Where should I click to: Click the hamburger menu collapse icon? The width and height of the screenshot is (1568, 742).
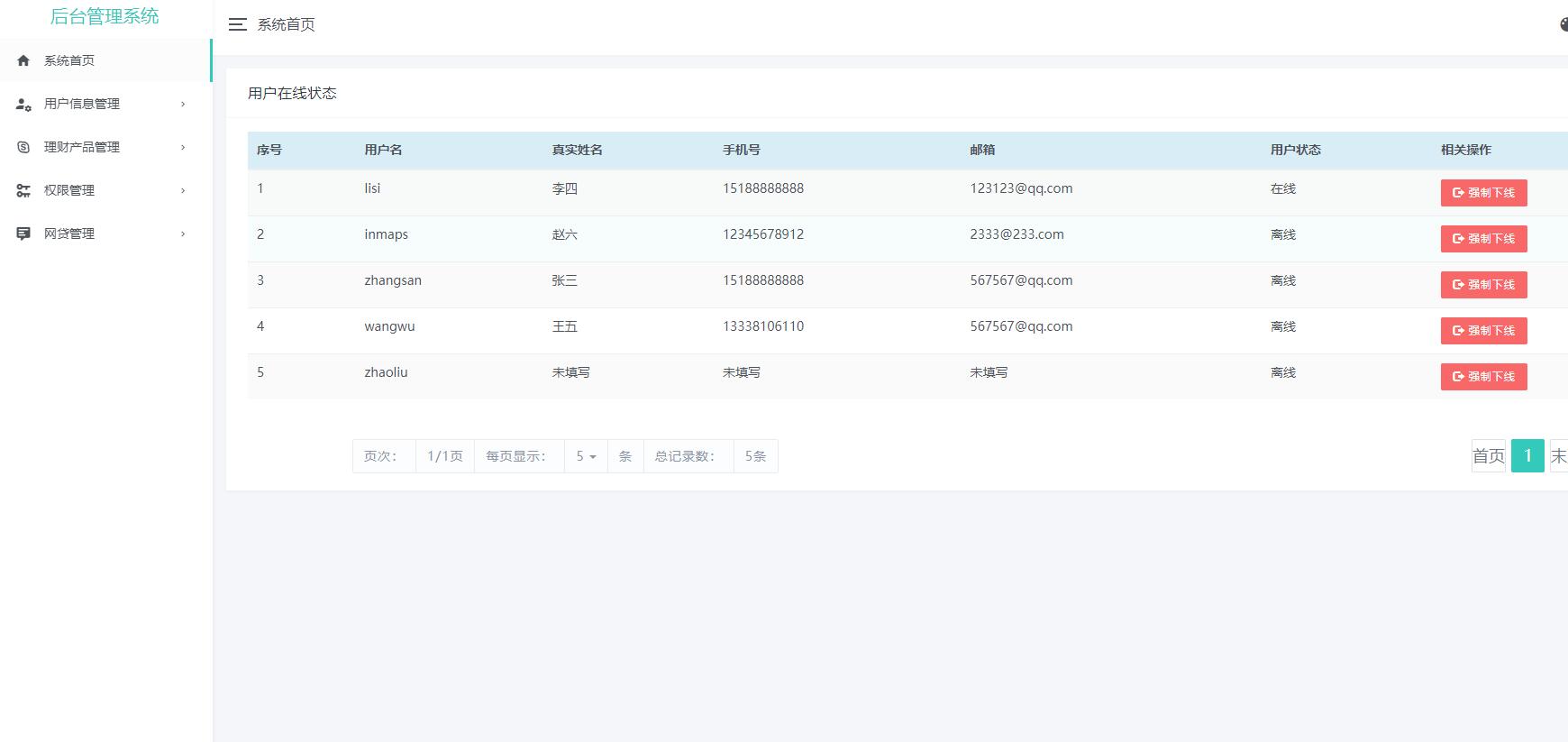click(x=238, y=24)
